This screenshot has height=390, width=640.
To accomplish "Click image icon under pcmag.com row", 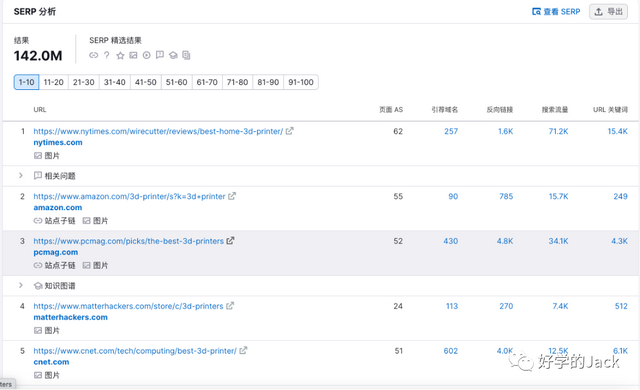I will coord(87,265).
